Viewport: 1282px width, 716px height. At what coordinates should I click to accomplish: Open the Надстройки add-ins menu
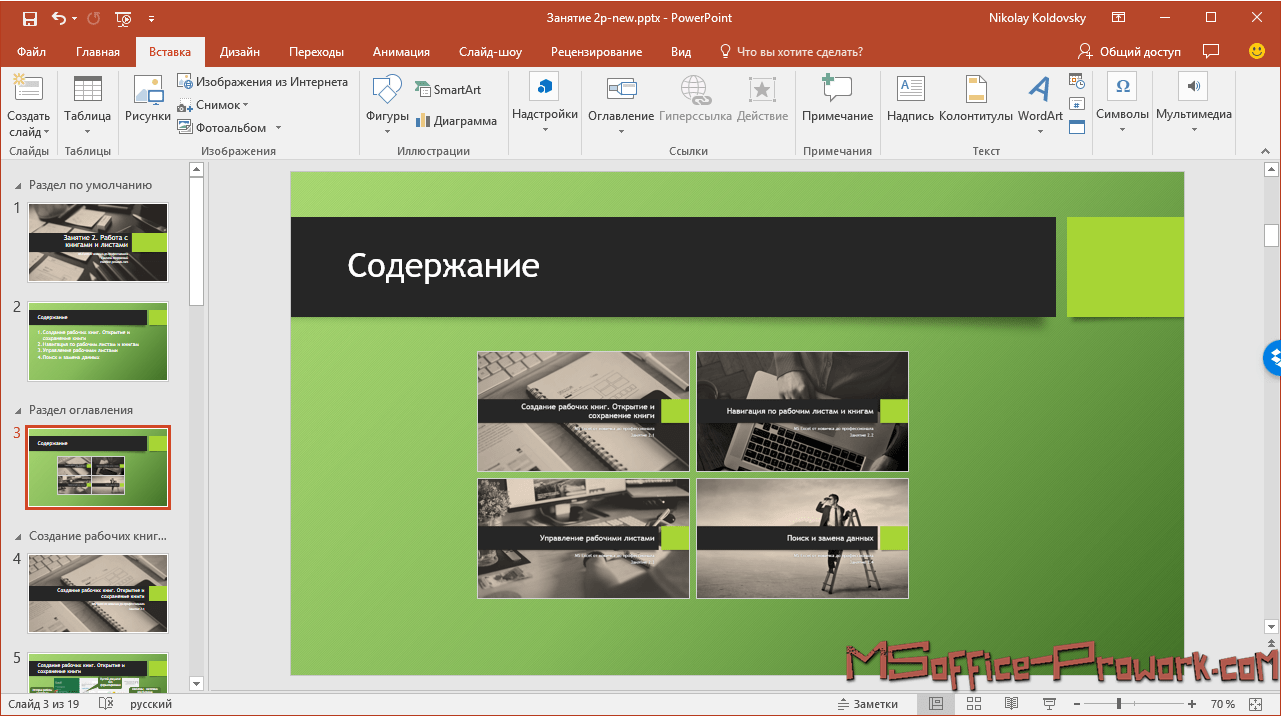(x=545, y=104)
